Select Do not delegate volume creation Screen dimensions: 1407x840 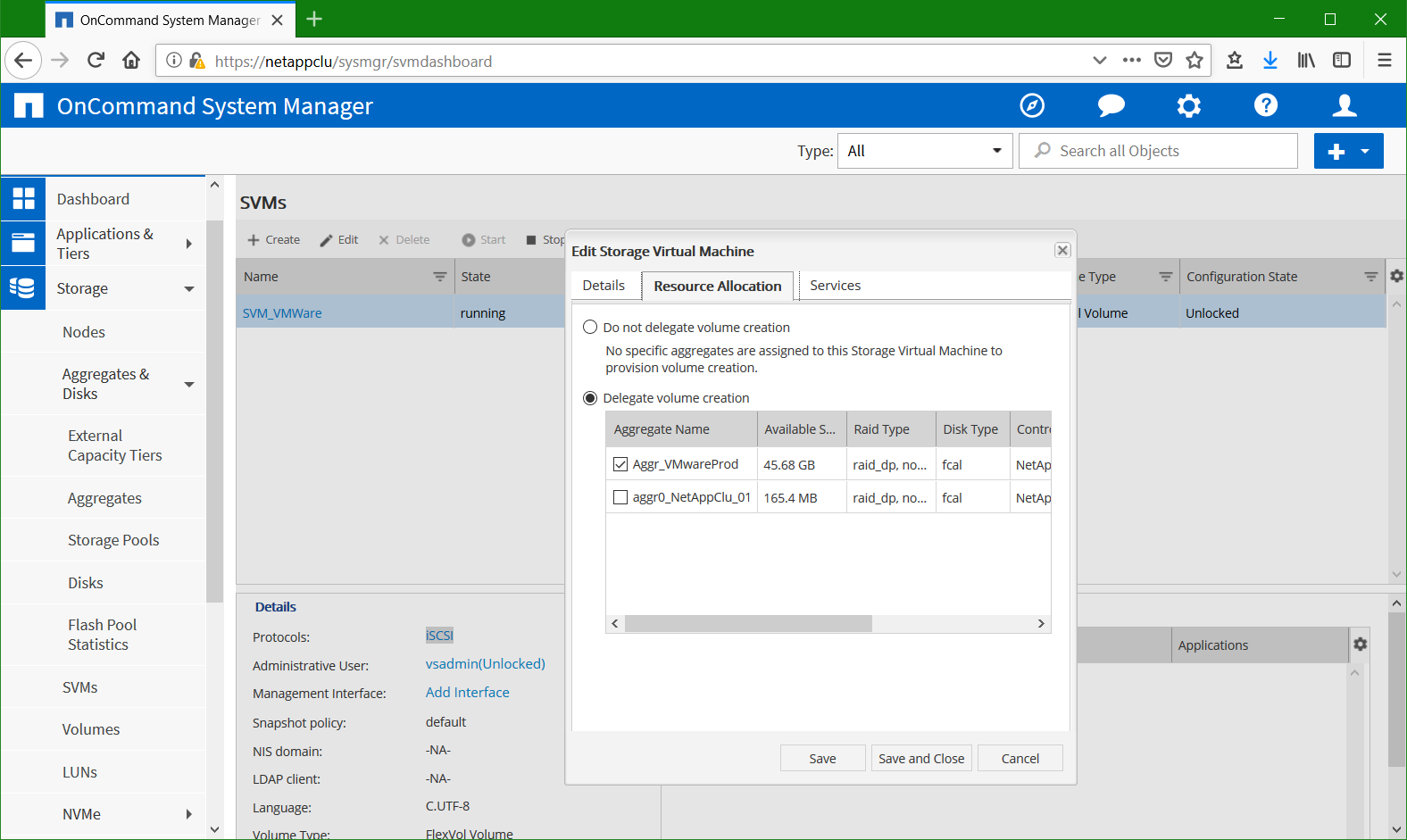point(590,327)
